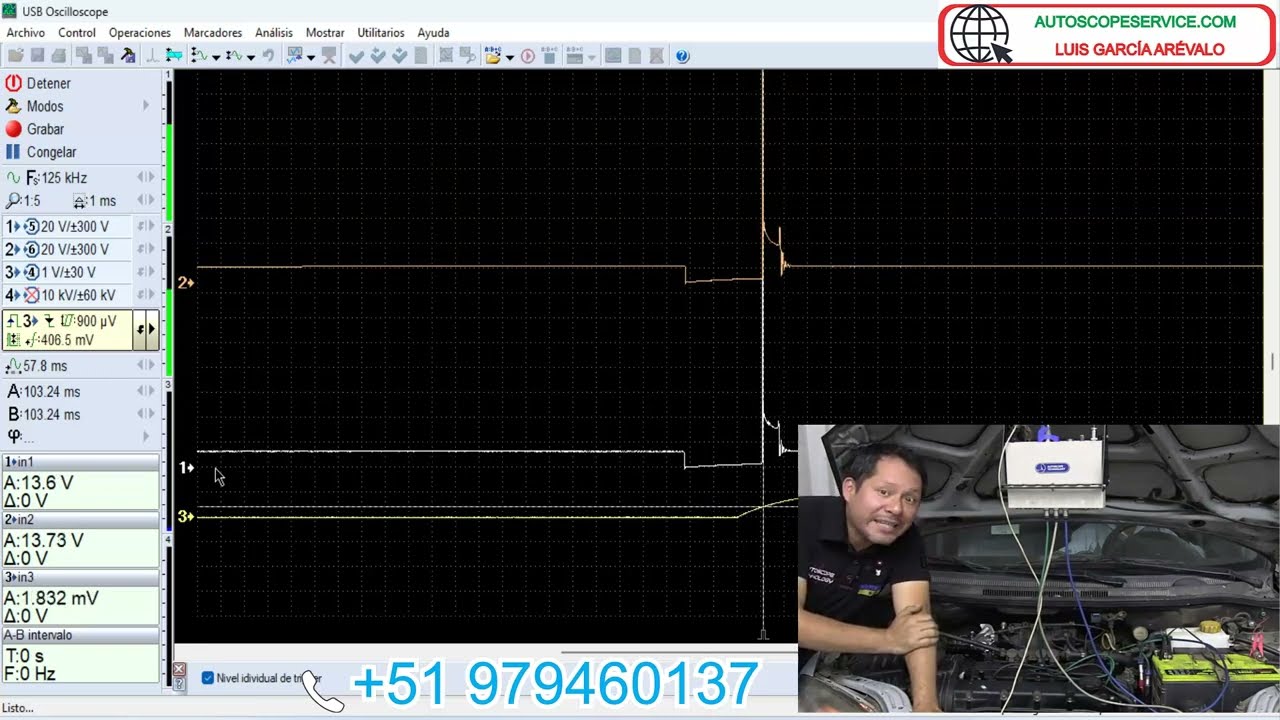1280x720 pixels.
Task: Click the undo arrow toolbar icon
Action: click(268, 56)
